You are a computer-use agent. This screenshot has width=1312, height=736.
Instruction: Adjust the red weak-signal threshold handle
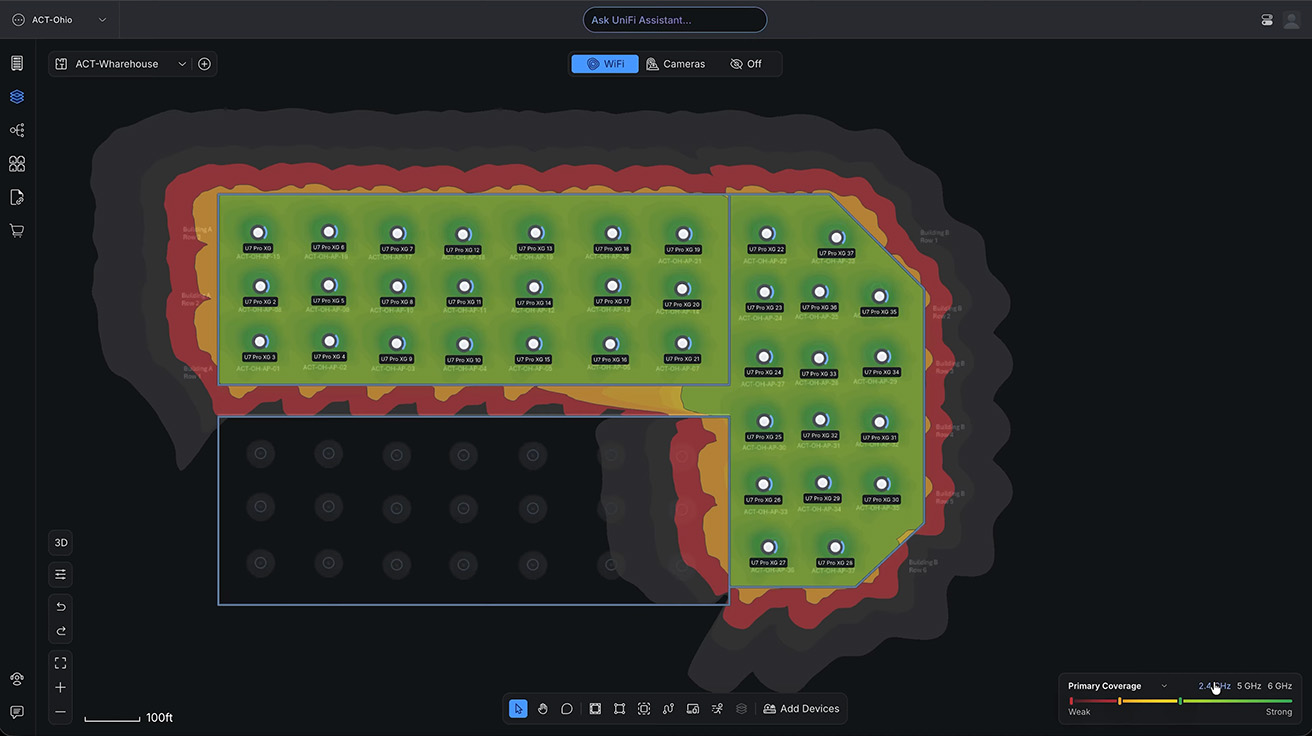[1071, 701]
